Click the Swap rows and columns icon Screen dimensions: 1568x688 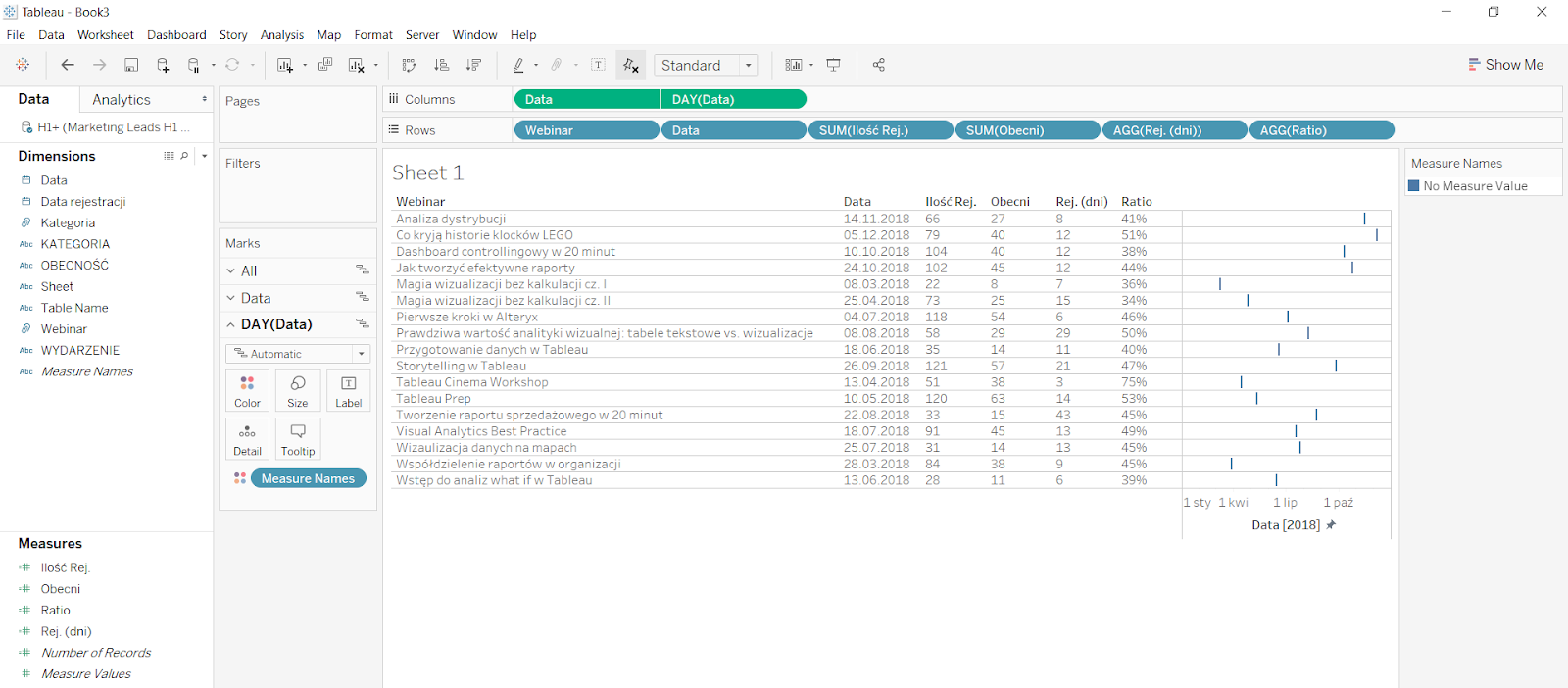coord(409,65)
